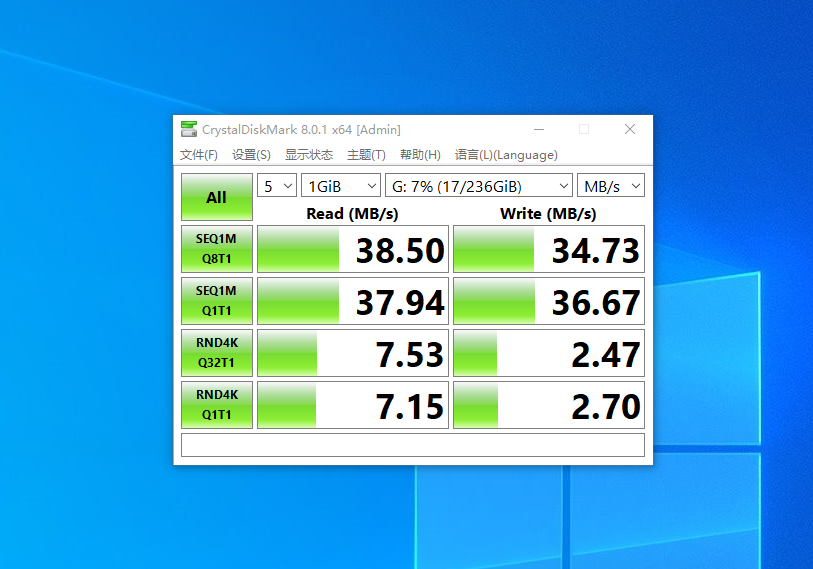This screenshot has width=813, height=569.
Task: Start the SEQ1M Q8T1 test
Action: (217, 249)
